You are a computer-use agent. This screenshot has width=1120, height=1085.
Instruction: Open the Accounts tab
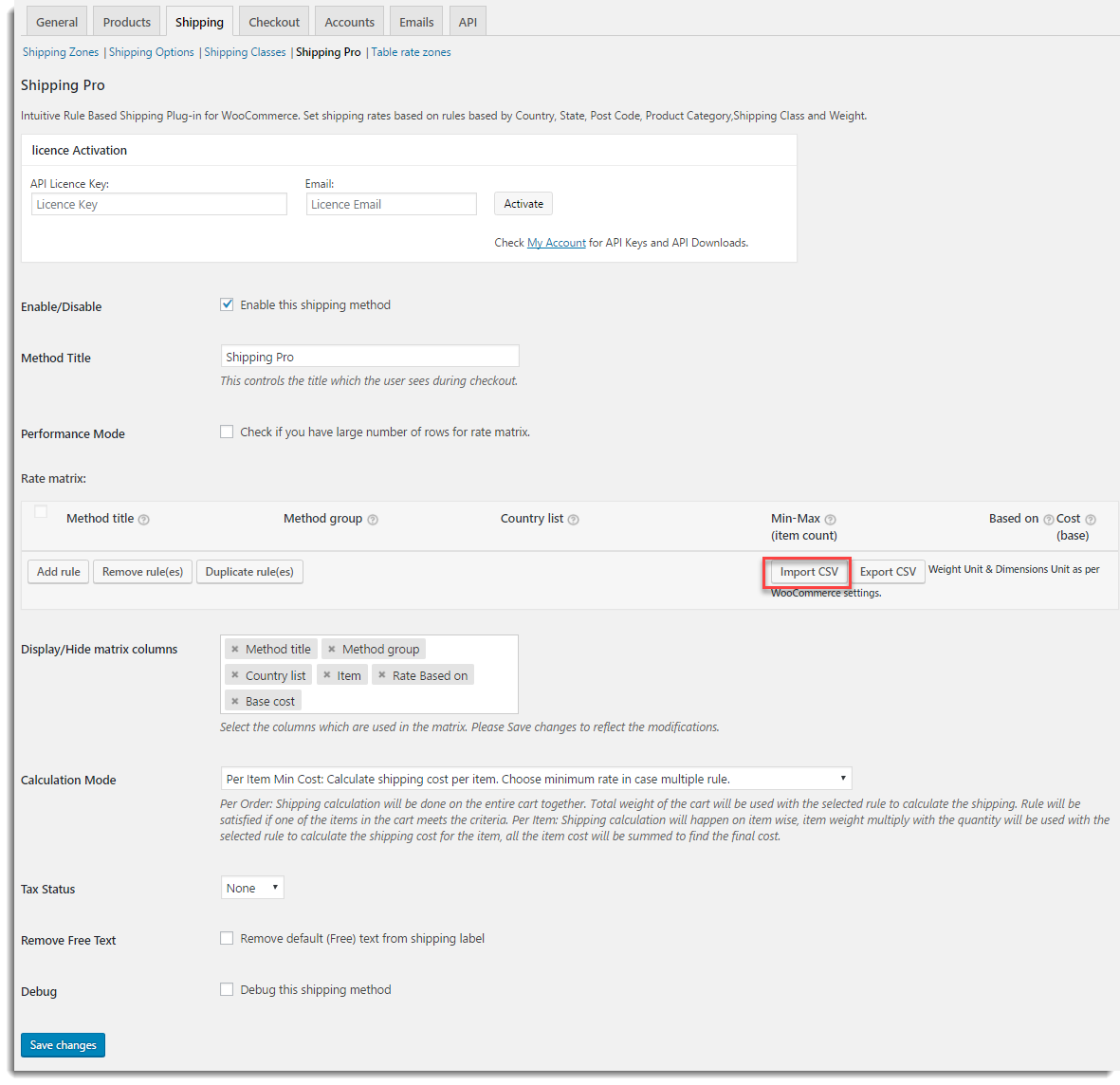coord(349,22)
